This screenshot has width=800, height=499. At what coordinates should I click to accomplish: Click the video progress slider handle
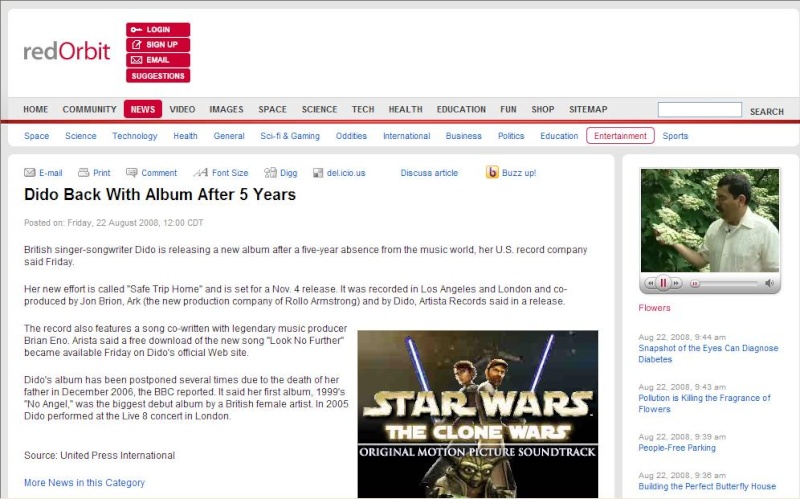(x=694, y=283)
